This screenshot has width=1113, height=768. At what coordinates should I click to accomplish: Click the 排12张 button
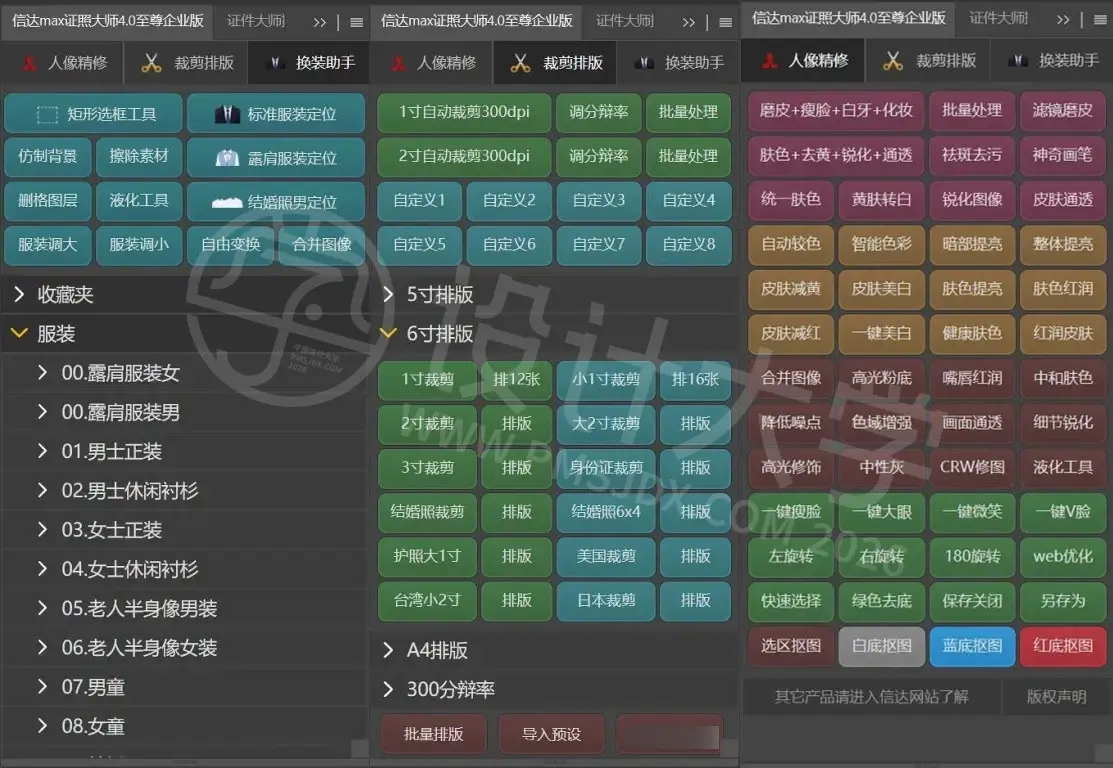516,380
